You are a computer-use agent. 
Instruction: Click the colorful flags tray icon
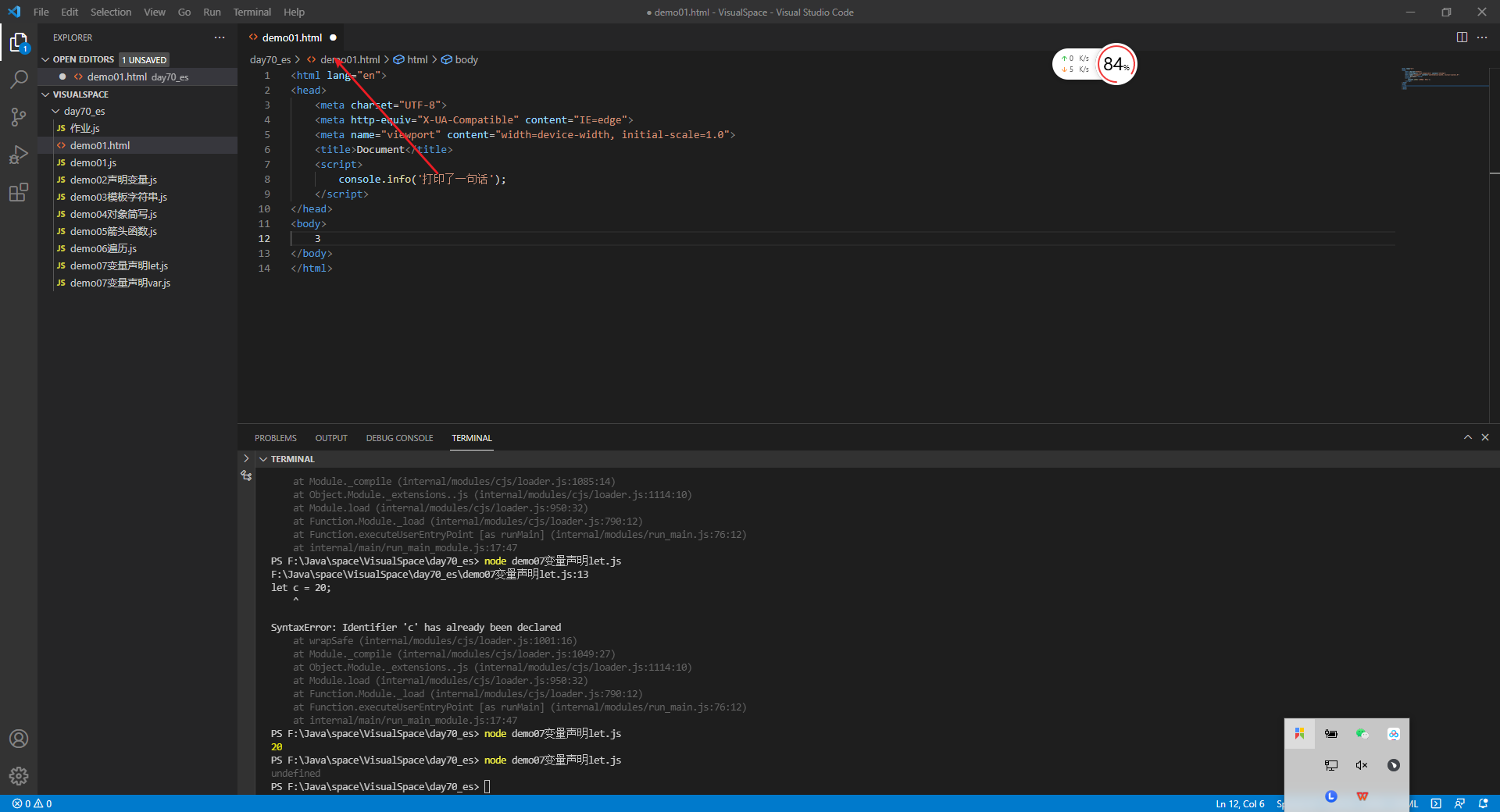pyautogui.click(x=1299, y=734)
